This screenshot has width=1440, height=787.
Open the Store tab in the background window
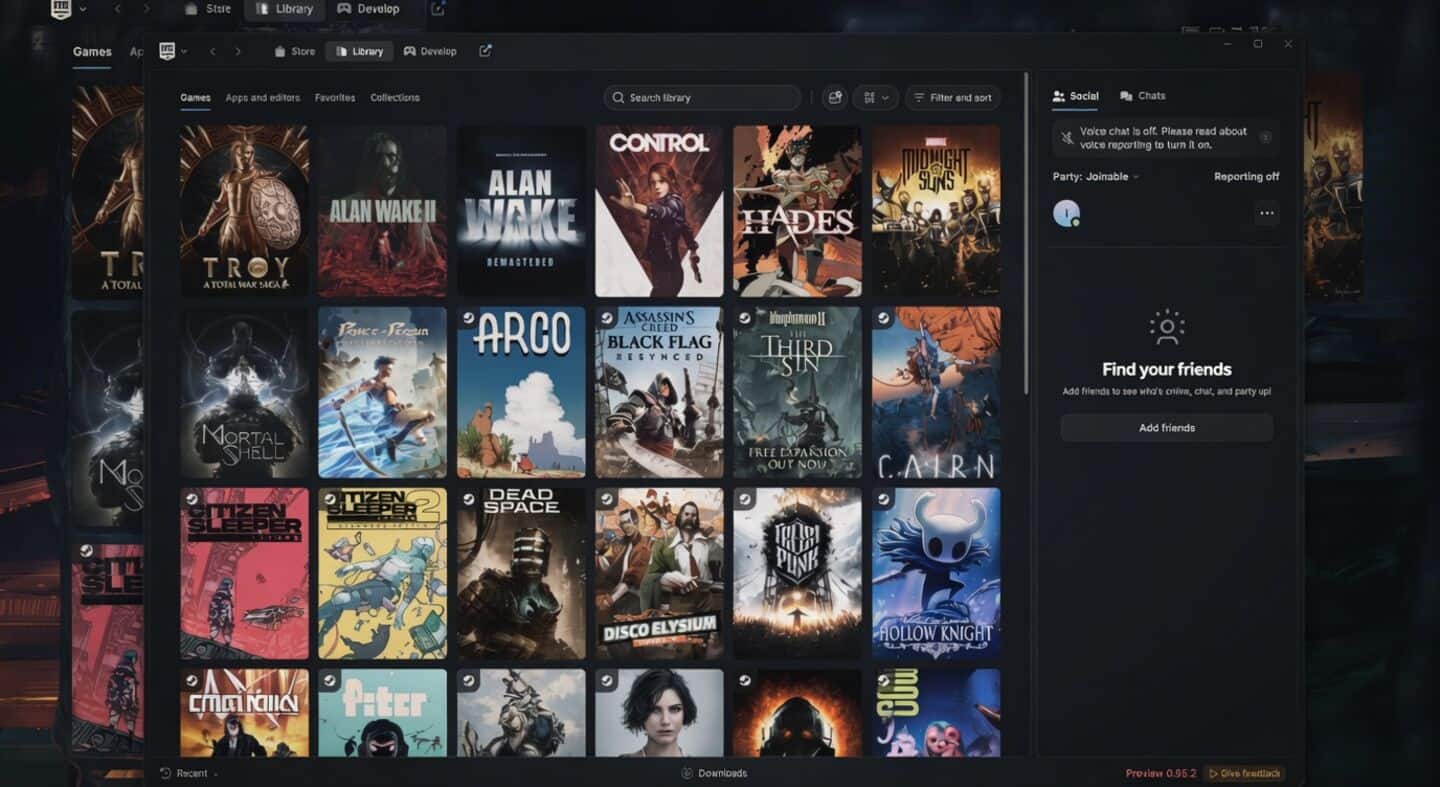(208, 9)
